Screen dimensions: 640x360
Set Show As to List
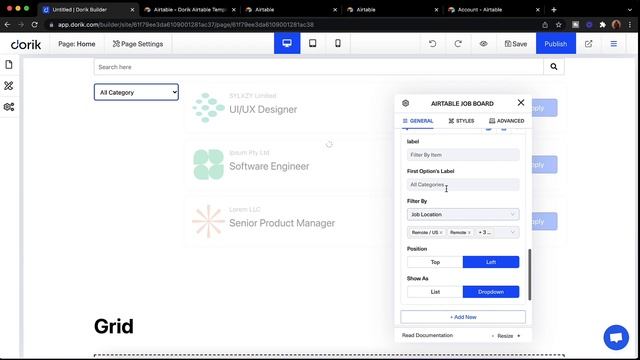(x=435, y=292)
